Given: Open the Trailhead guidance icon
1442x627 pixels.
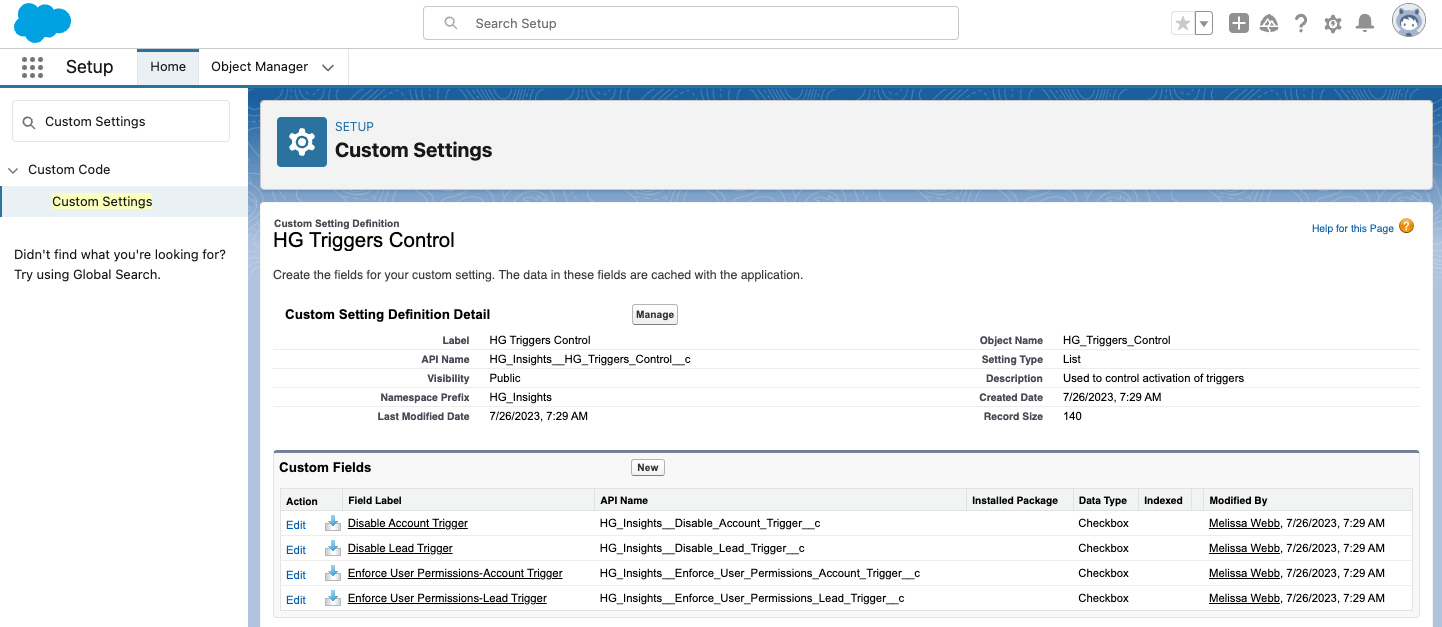Looking at the screenshot, I should click(x=1269, y=23).
